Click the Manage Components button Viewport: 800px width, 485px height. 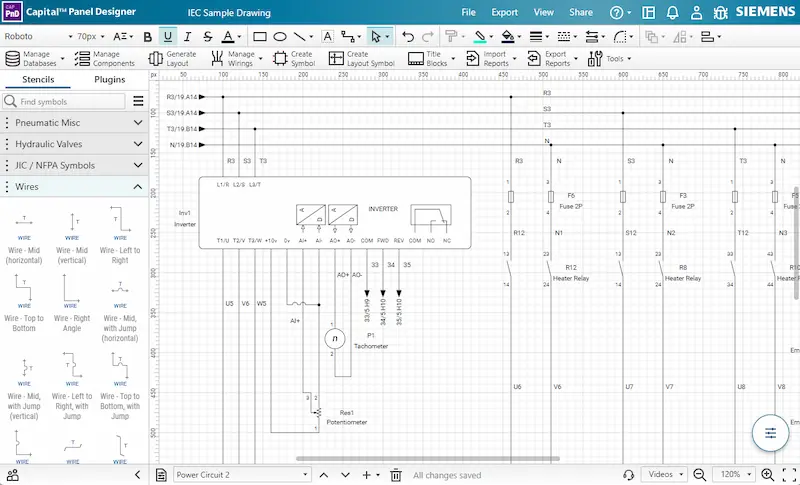[x=98, y=58]
